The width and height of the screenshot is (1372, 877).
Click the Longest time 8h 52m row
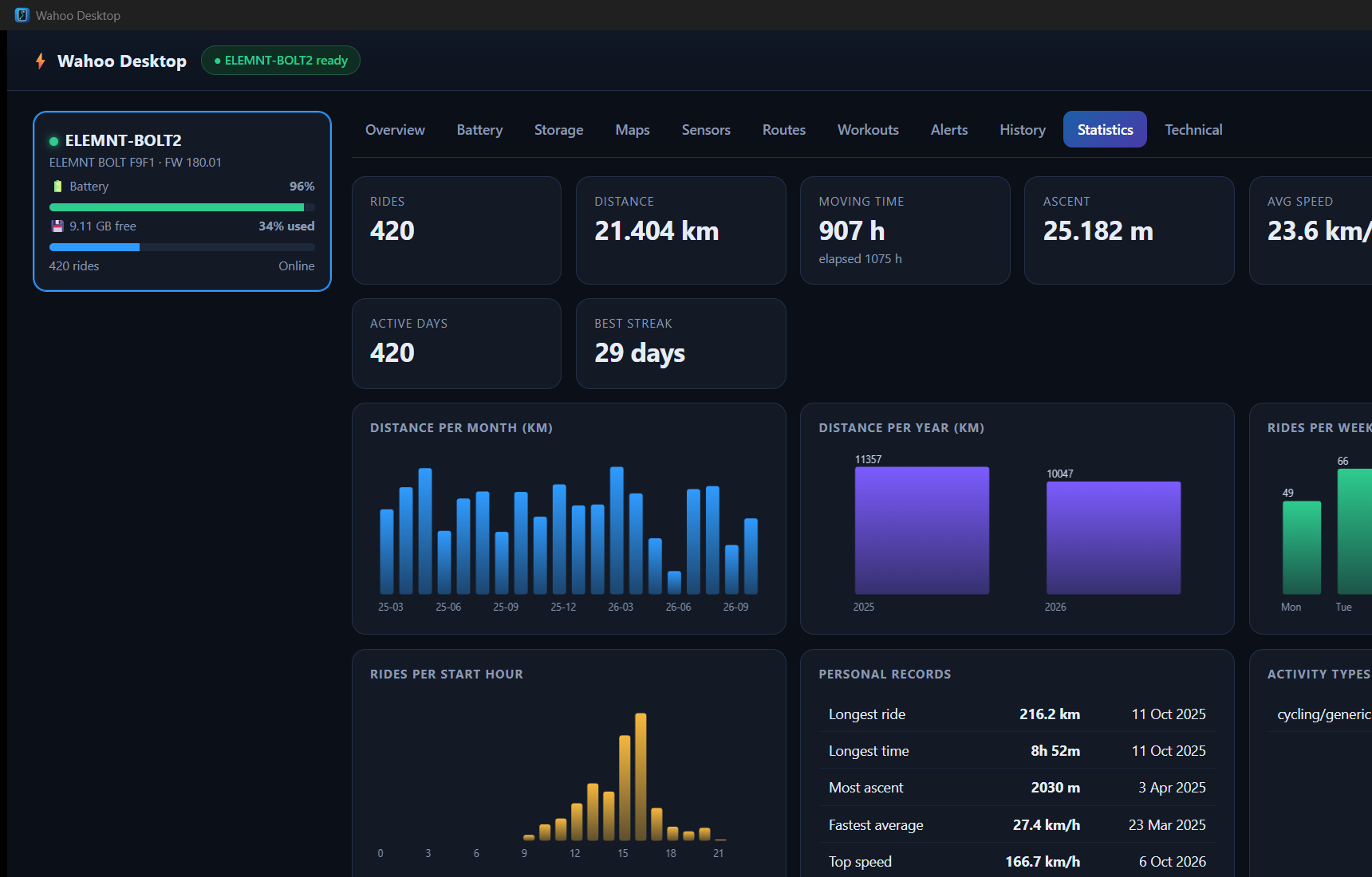tap(1017, 751)
